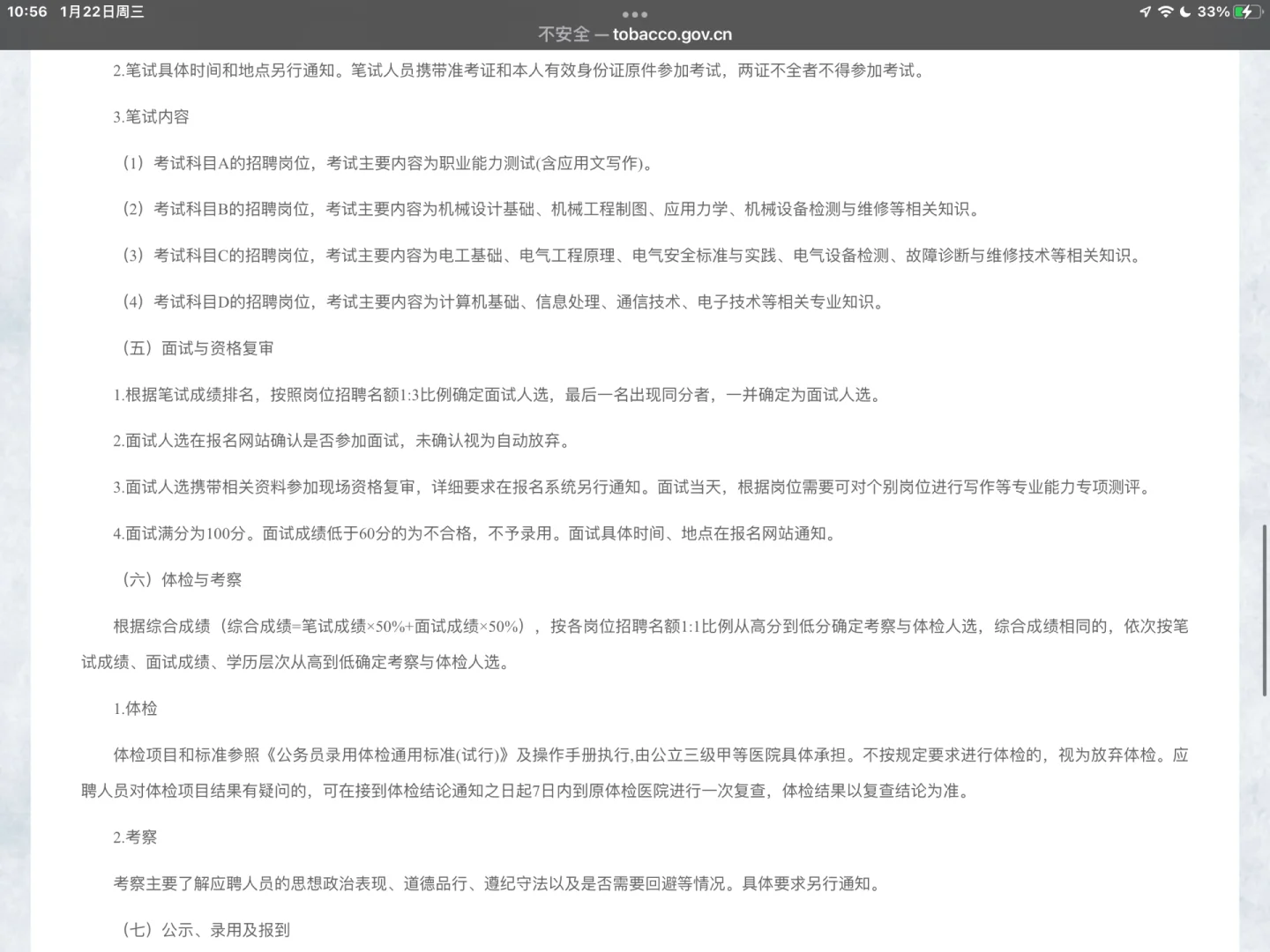Tap the date 1月22日周三 in the status bar
The image size is (1270, 952).
[102, 11]
